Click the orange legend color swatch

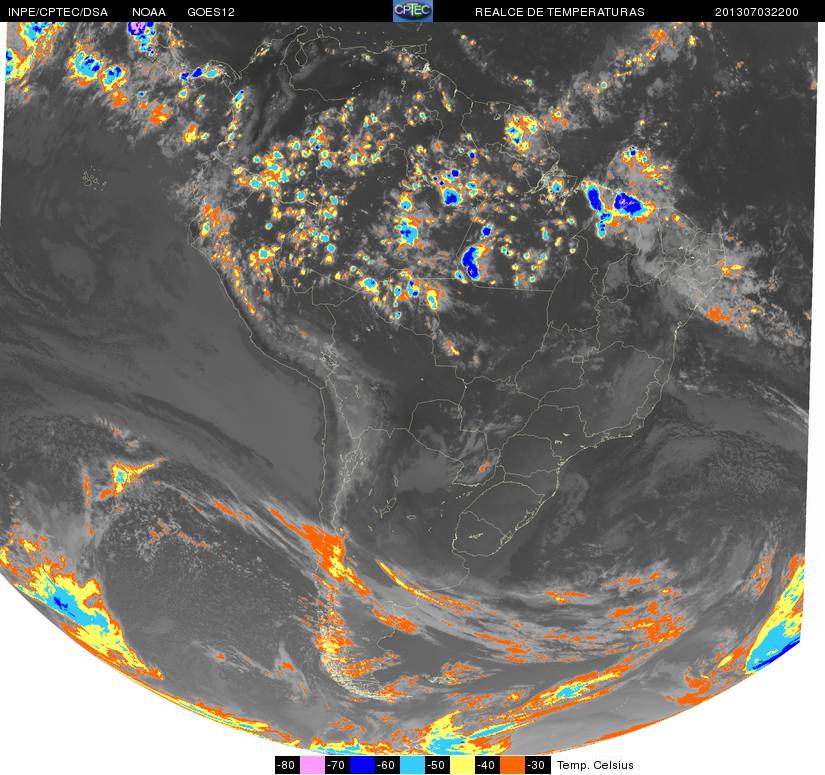tap(512, 765)
